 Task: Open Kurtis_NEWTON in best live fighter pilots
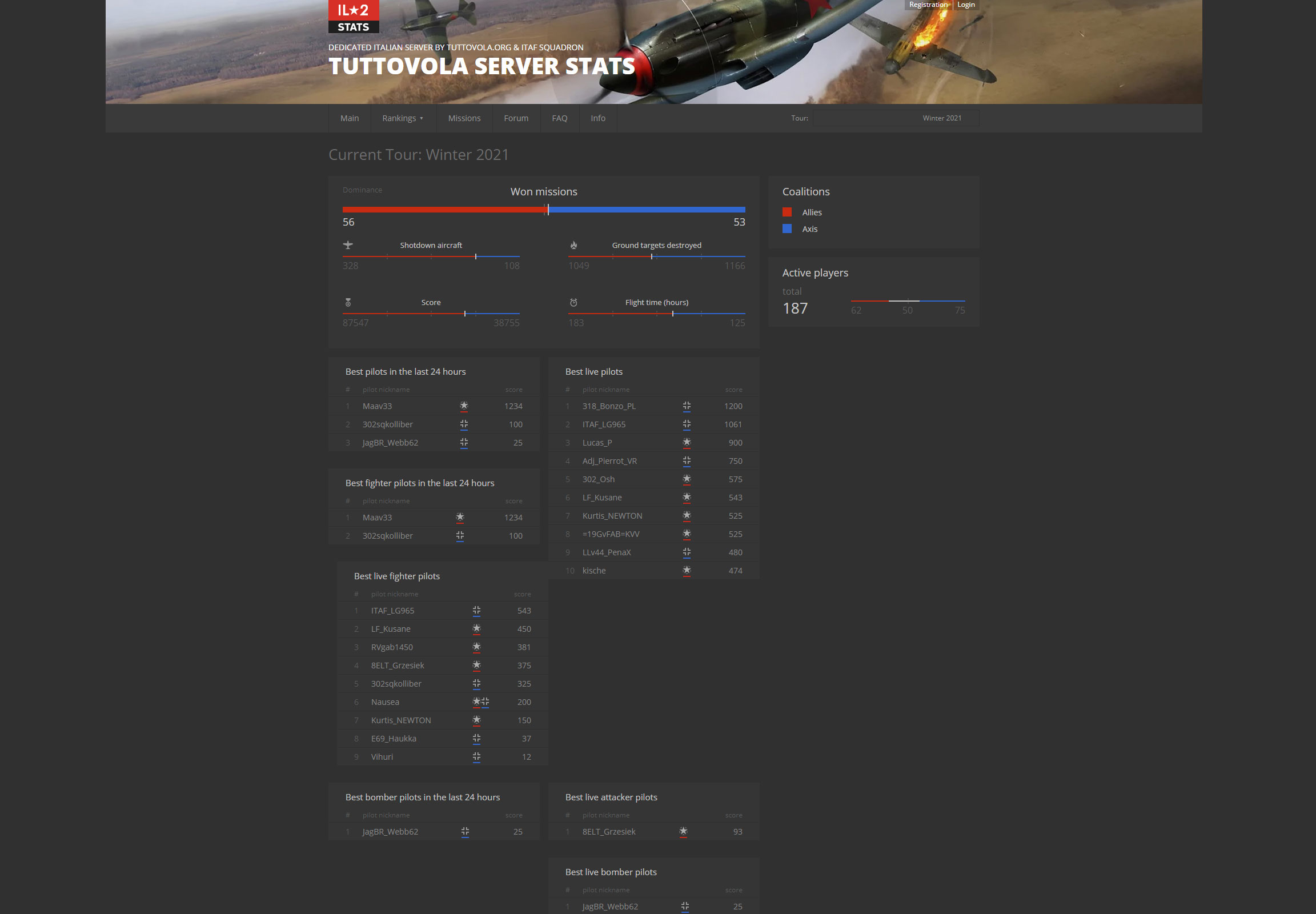click(x=401, y=720)
